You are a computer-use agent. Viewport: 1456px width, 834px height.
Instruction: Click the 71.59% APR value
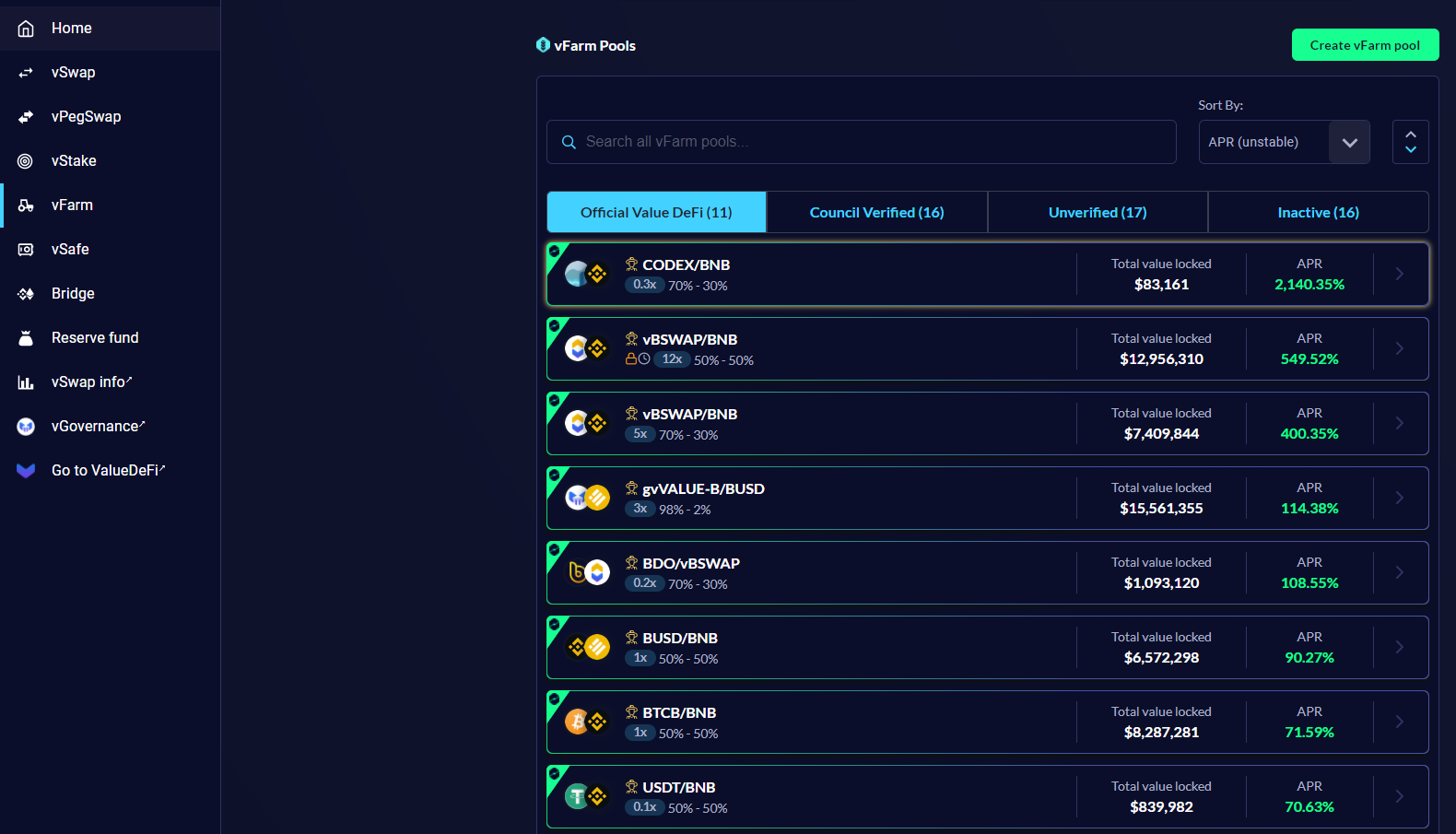1309,733
